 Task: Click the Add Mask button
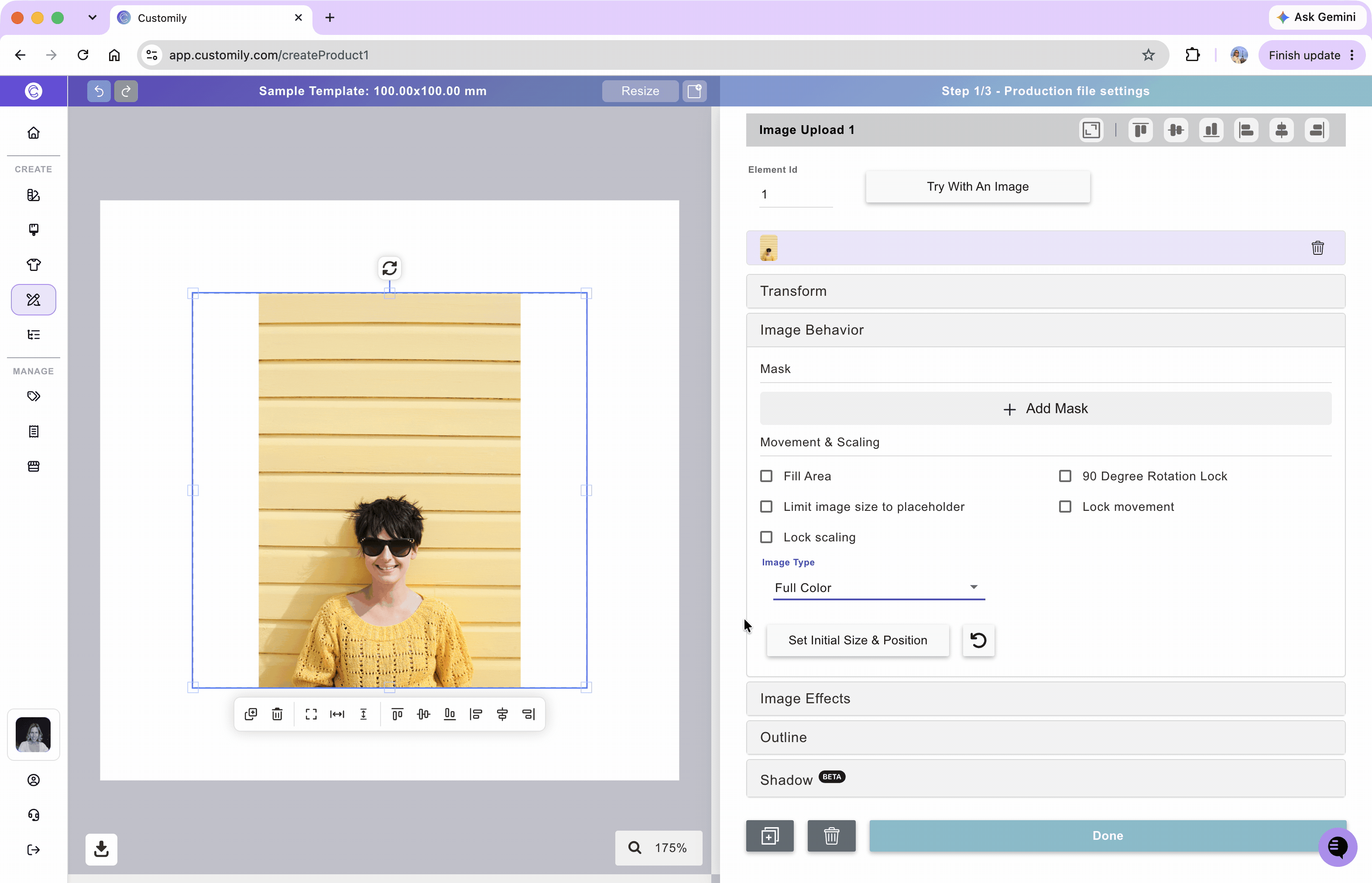pyautogui.click(x=1046, y=408)
